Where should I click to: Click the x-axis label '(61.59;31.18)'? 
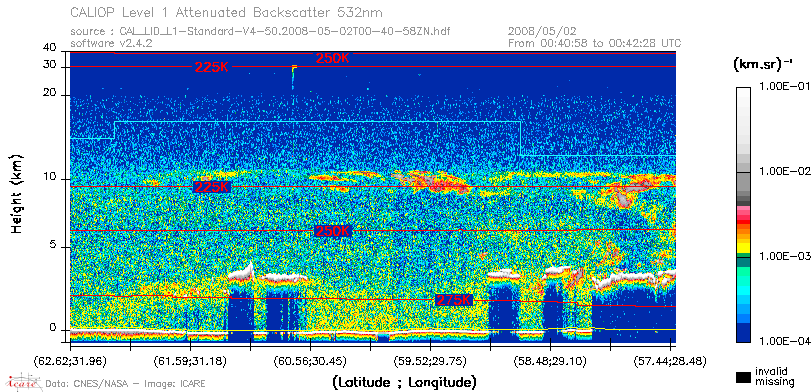(191, 360)
